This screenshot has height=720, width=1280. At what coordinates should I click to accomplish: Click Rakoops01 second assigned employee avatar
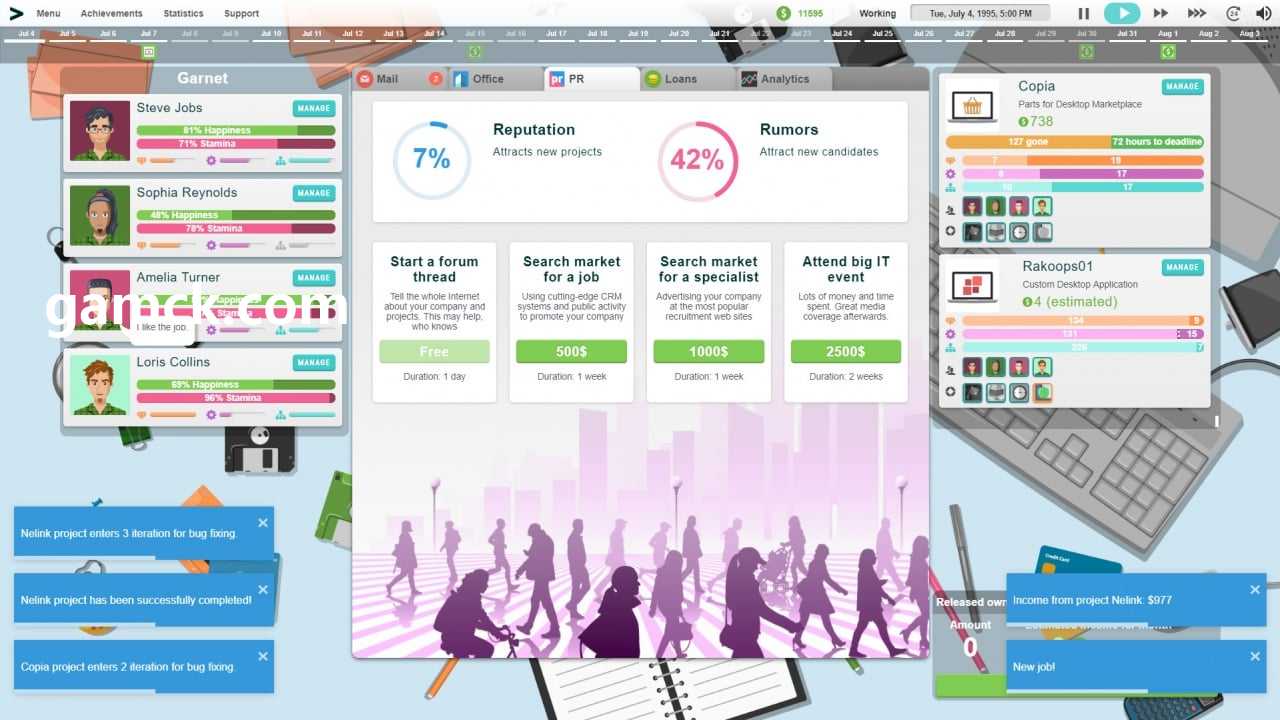pyautogui.click(x=996, y=367)
